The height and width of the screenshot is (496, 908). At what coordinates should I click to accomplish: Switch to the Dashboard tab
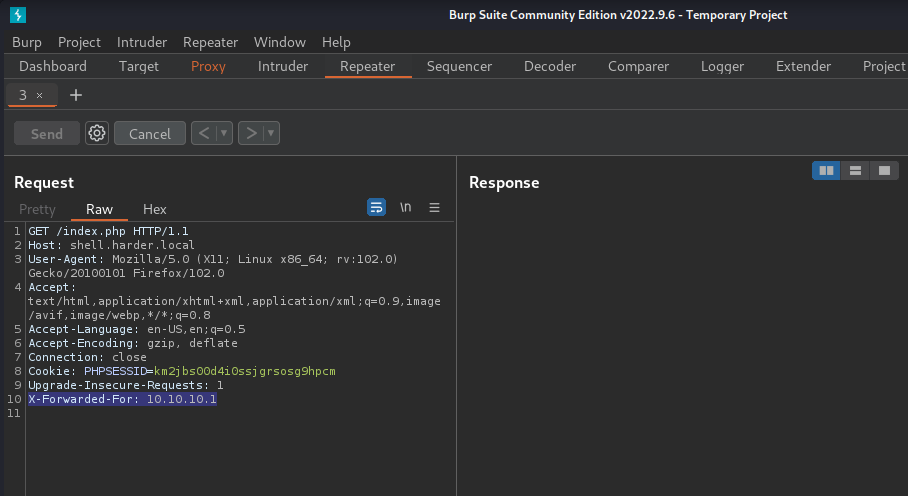click(53, 67)
